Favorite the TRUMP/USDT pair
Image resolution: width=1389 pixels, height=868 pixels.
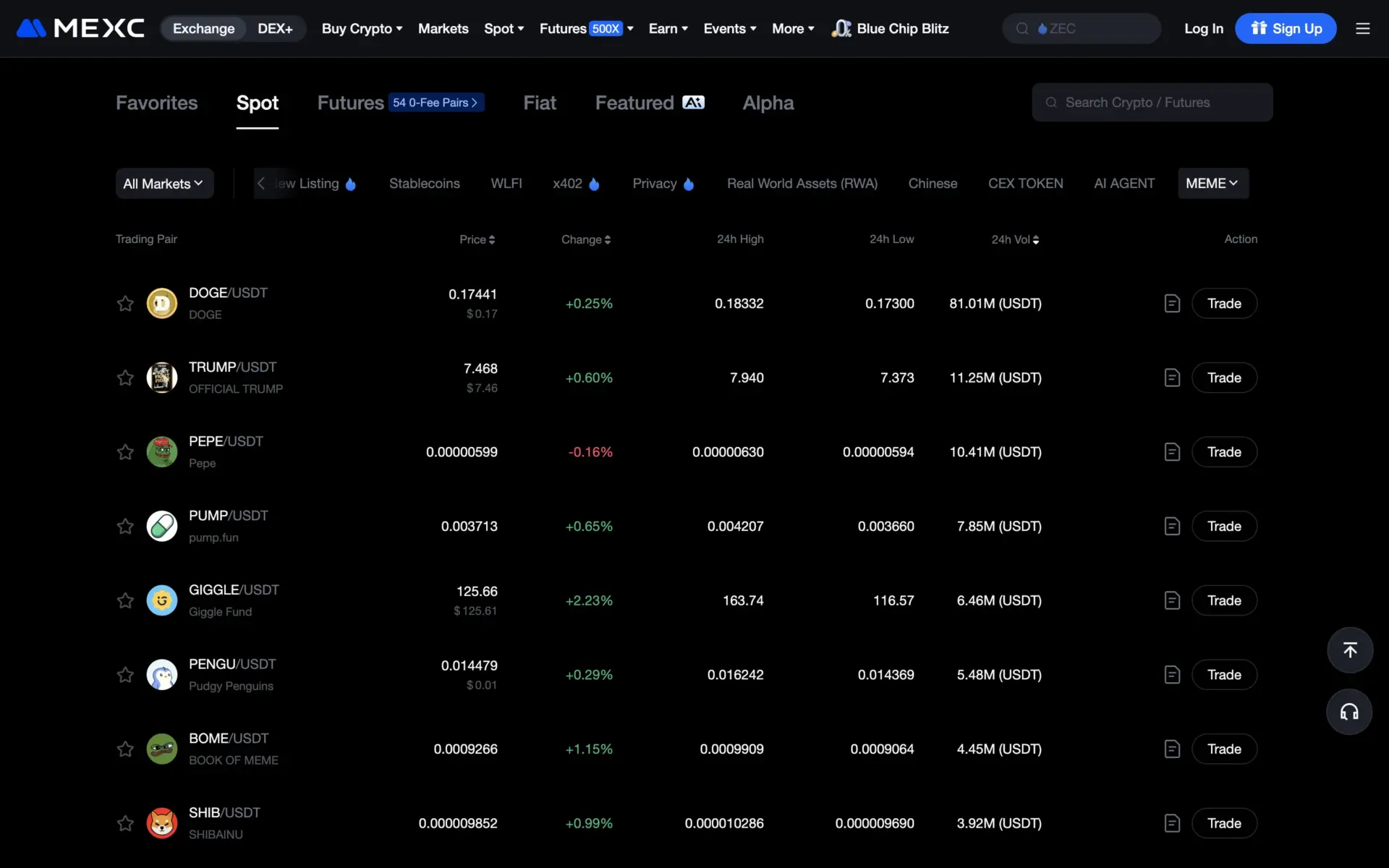[x=125, y=378]
